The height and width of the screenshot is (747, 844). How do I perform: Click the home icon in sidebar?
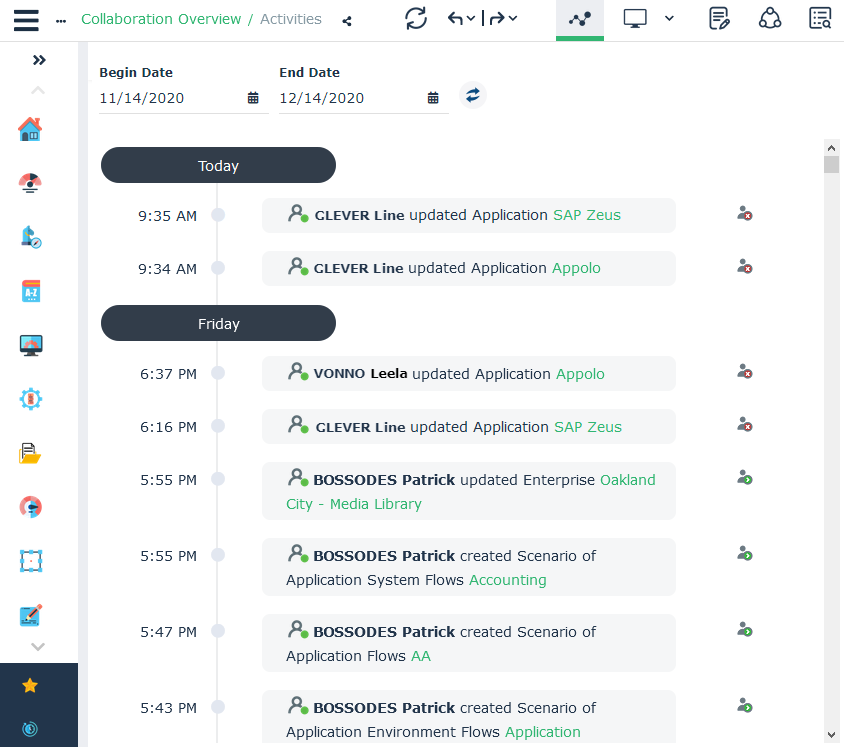[30, 129]
